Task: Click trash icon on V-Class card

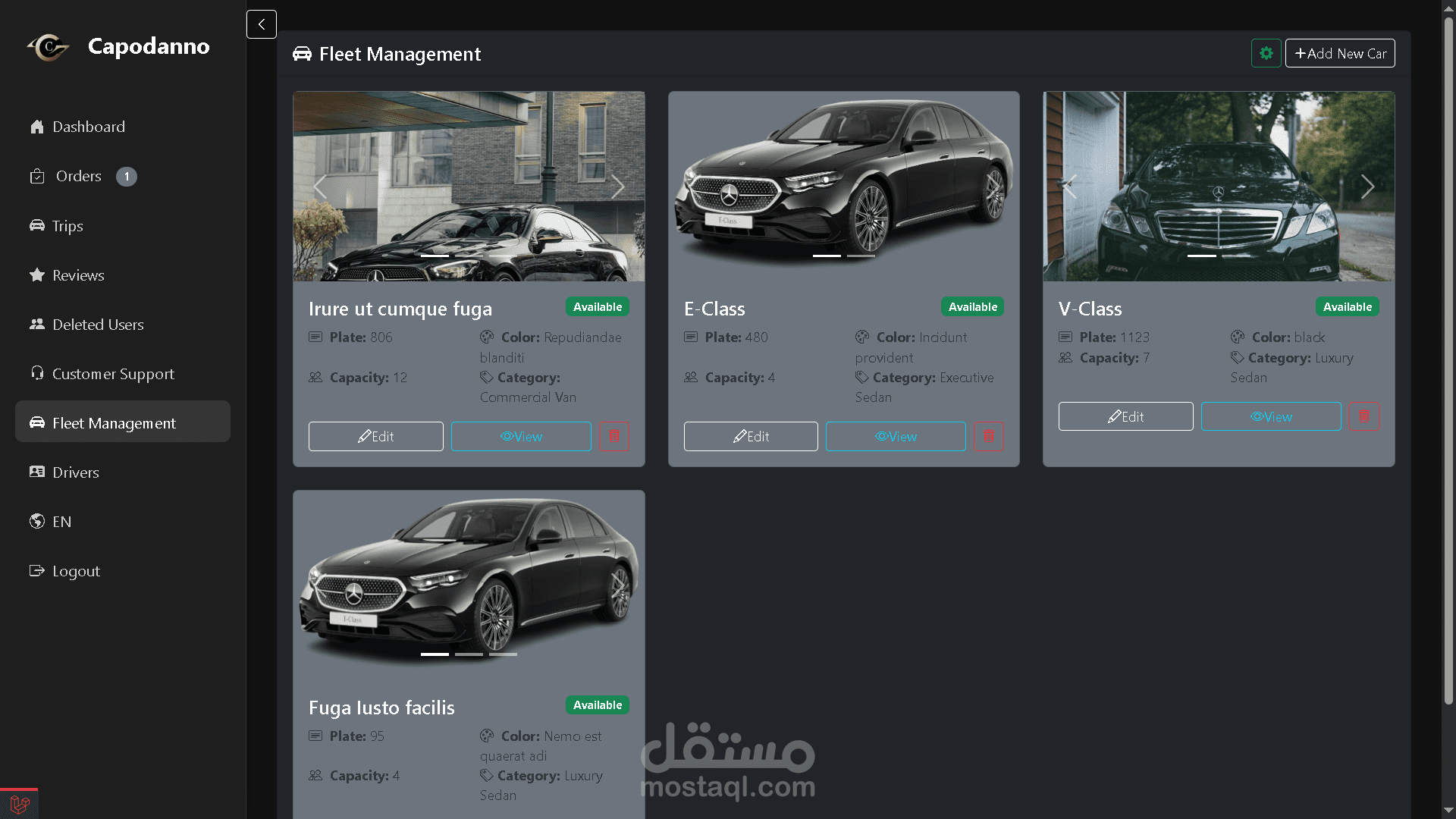Action: click(1363, 416)
